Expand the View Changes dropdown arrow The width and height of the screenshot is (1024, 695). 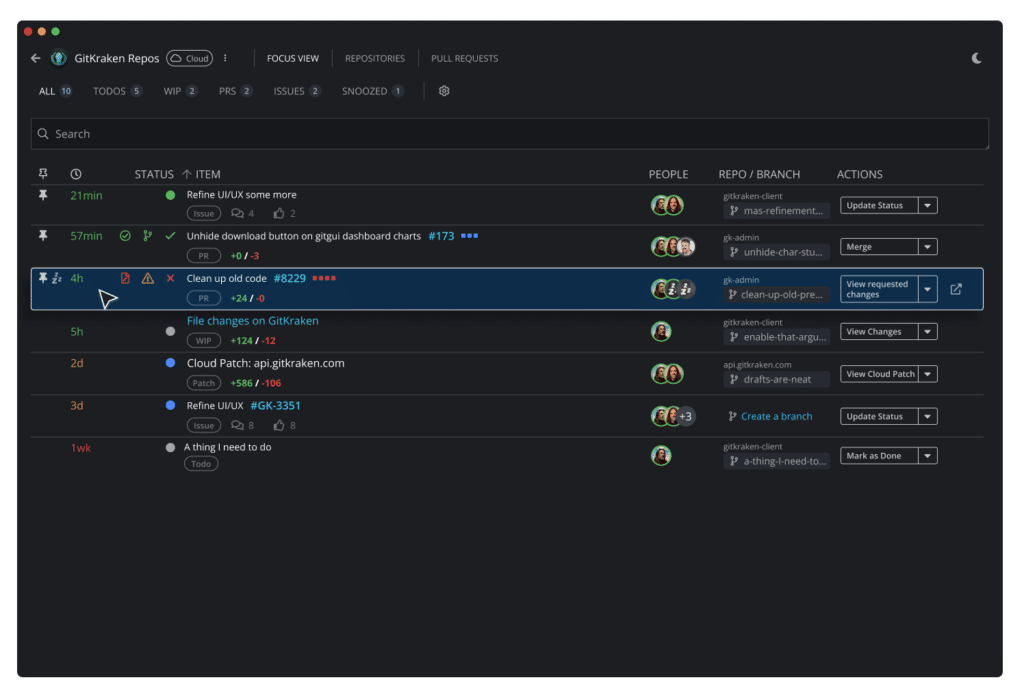coord(927,332)
